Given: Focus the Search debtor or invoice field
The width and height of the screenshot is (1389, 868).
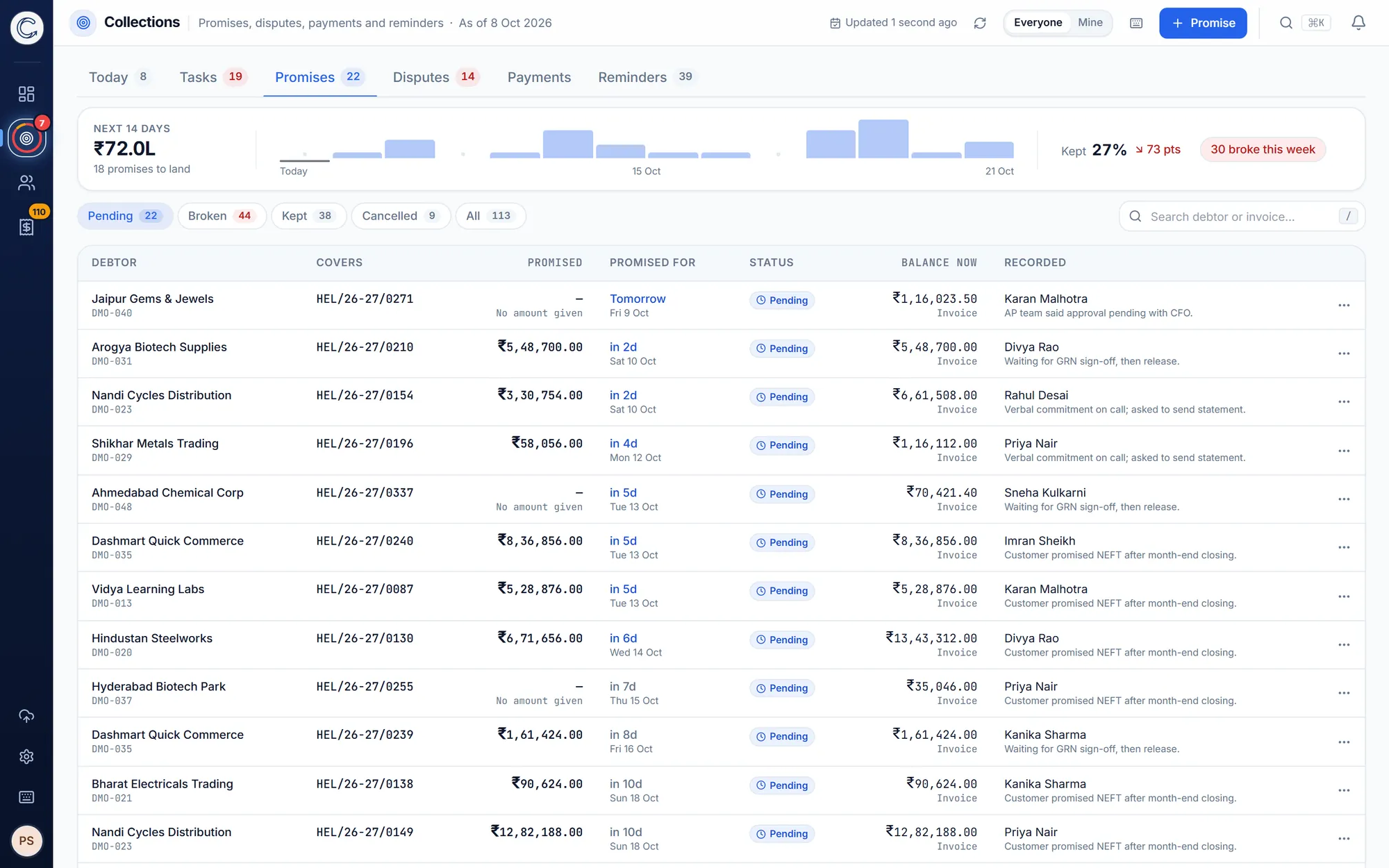Looking at the screenshot, I should (1242, 217).
